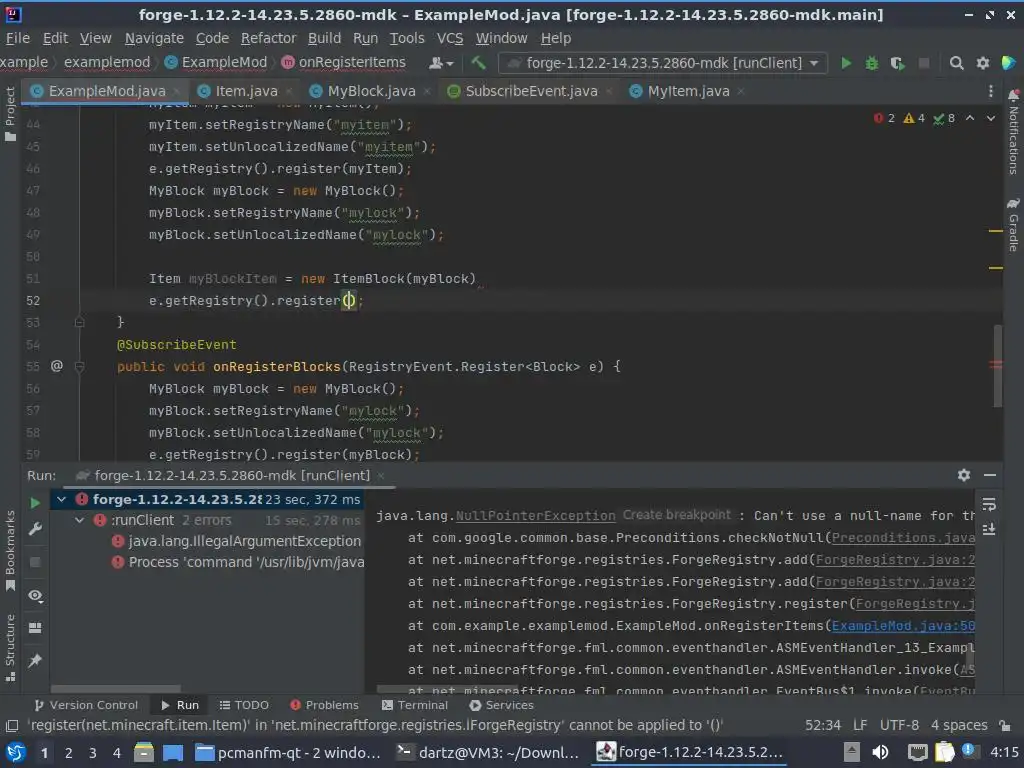Pin the Run tab with pin icon

pyautogui.click(x=35, y=660)
